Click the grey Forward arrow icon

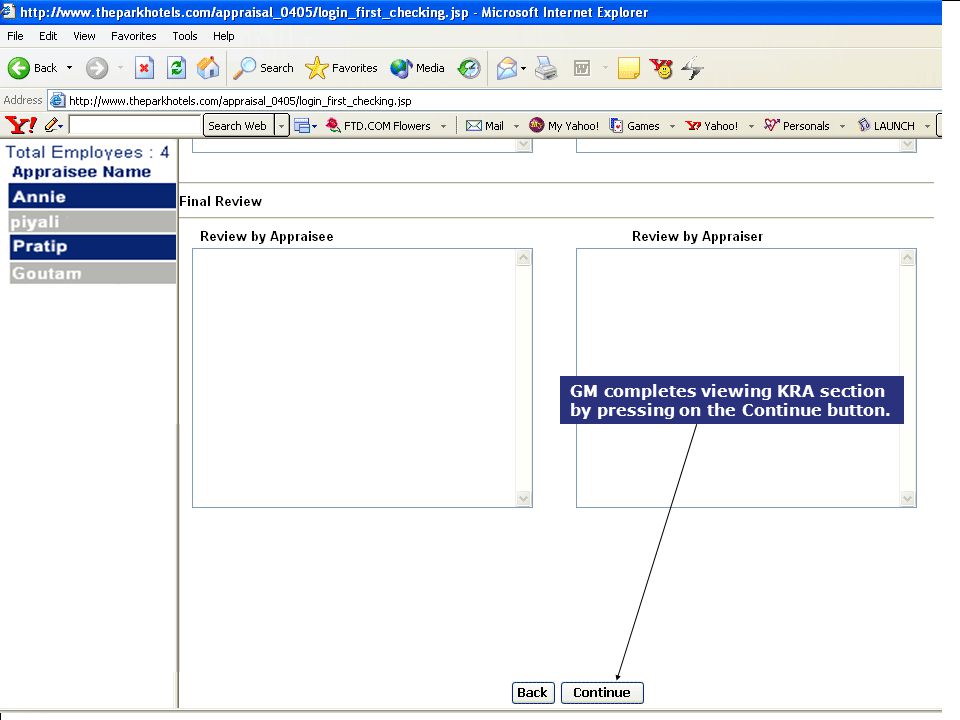97,68
